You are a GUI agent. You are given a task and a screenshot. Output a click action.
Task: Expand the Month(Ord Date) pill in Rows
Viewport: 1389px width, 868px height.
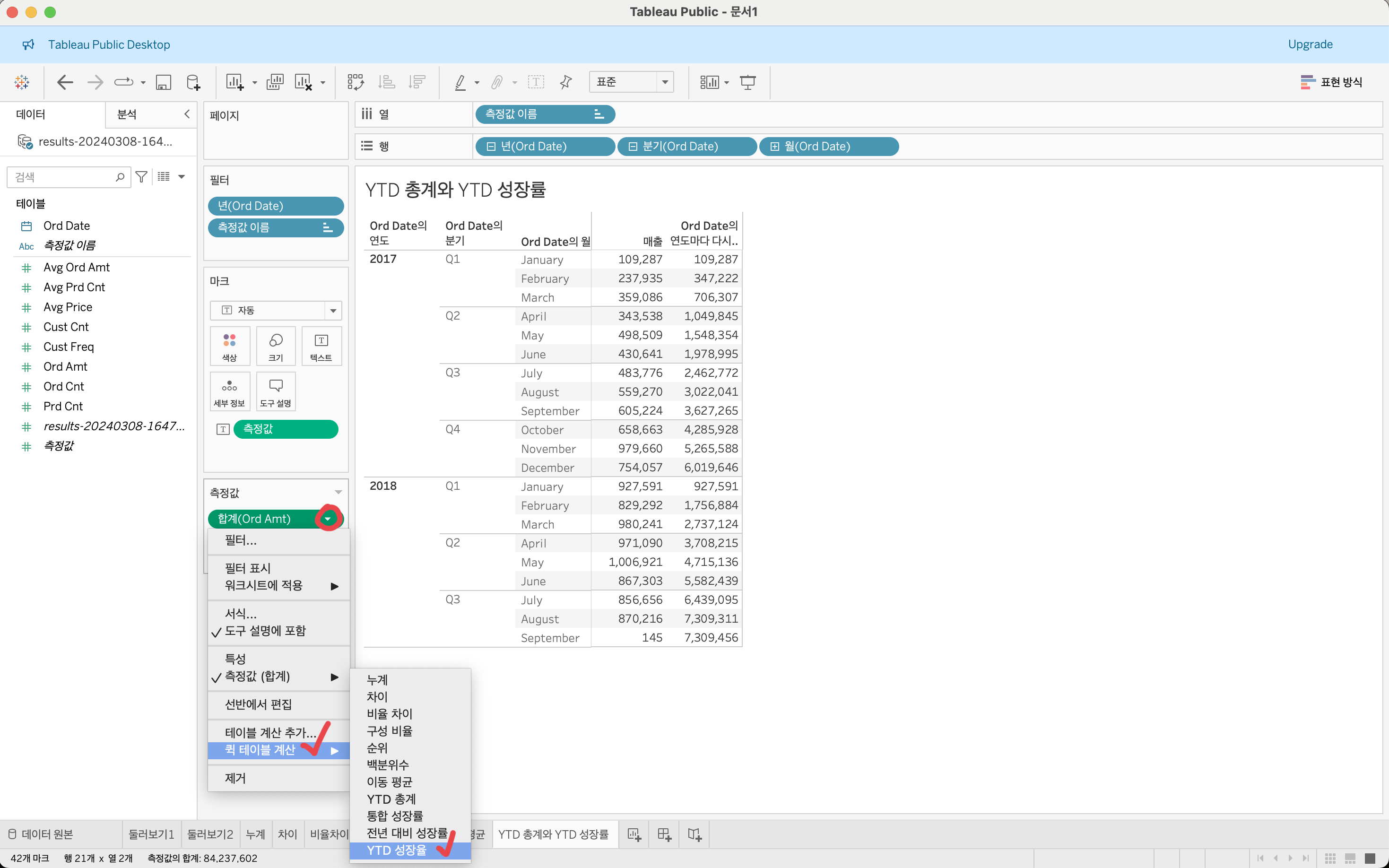click(775, 147)
